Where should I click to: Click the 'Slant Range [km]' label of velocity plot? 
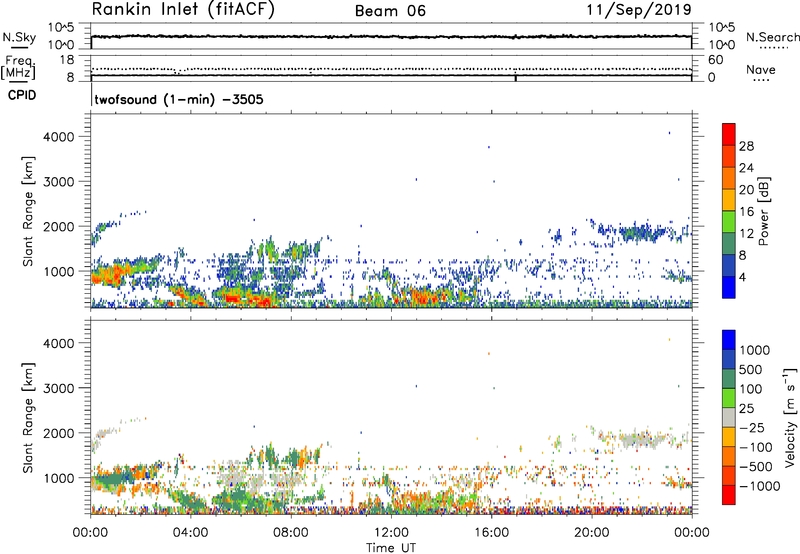click(28, 417)
